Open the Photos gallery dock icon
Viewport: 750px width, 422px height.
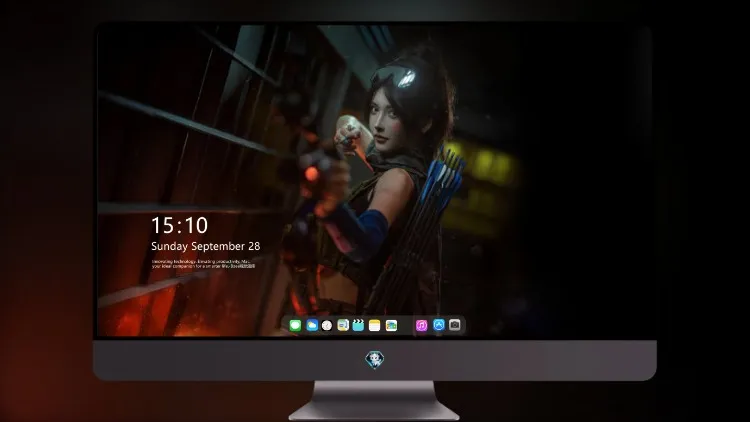tap(391, 325)
